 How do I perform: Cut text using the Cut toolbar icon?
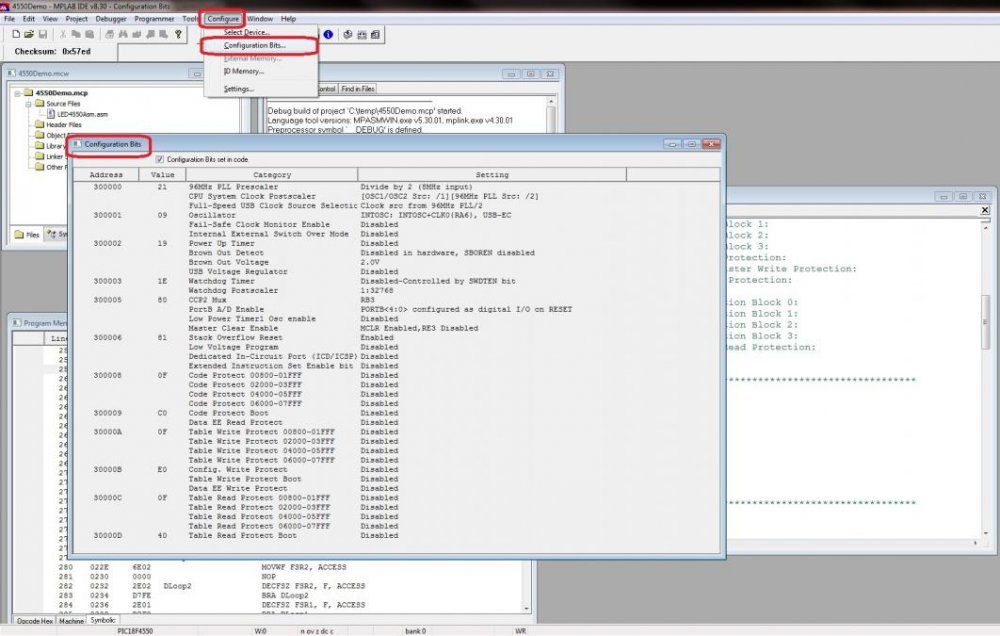pyautogui.click(x=62, y=35)
